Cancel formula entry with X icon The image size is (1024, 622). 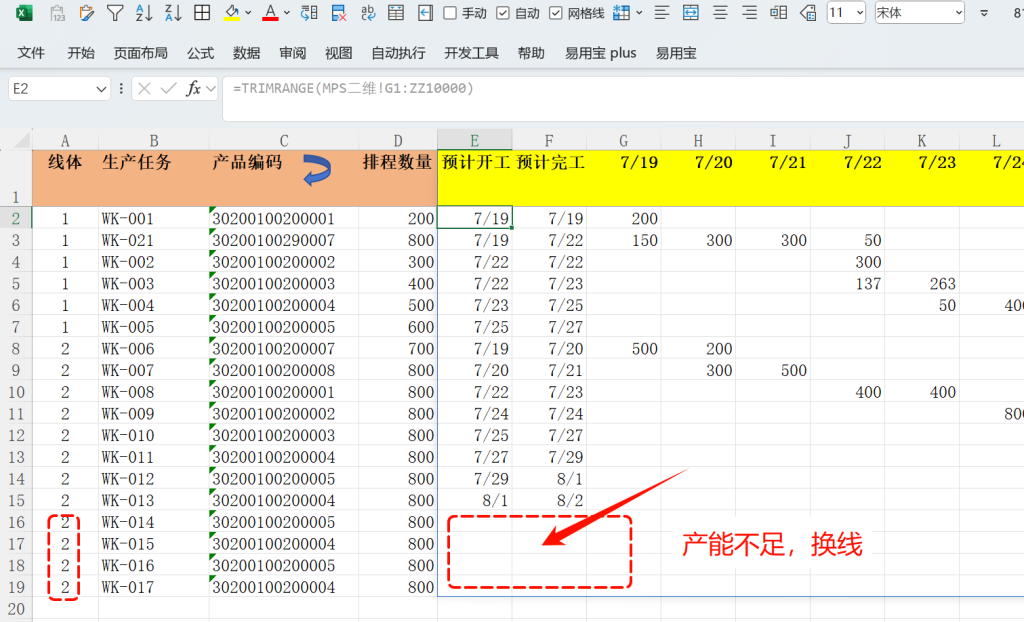coord(144,88)
